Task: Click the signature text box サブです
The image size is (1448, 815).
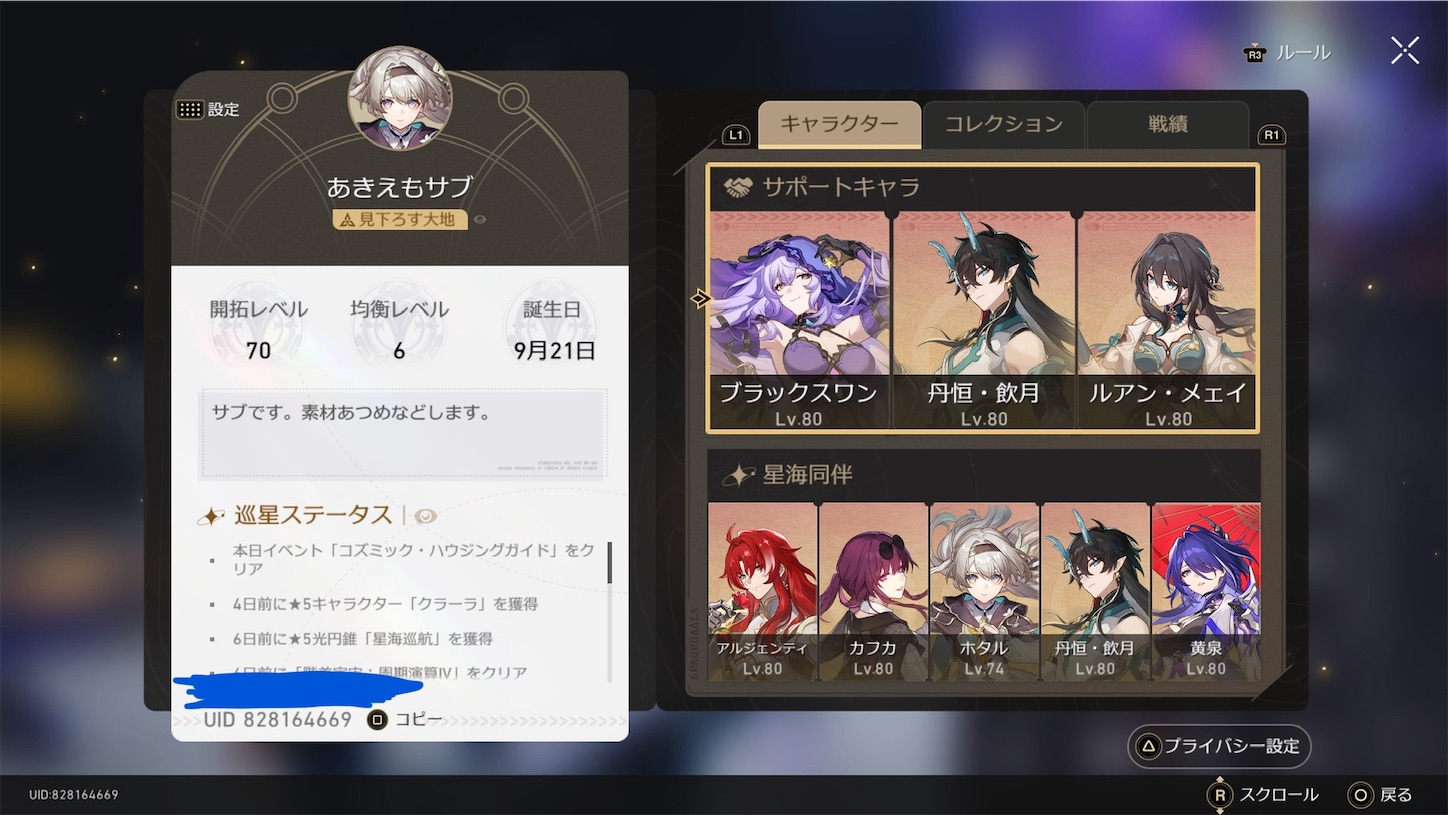Action: [404, 433]
